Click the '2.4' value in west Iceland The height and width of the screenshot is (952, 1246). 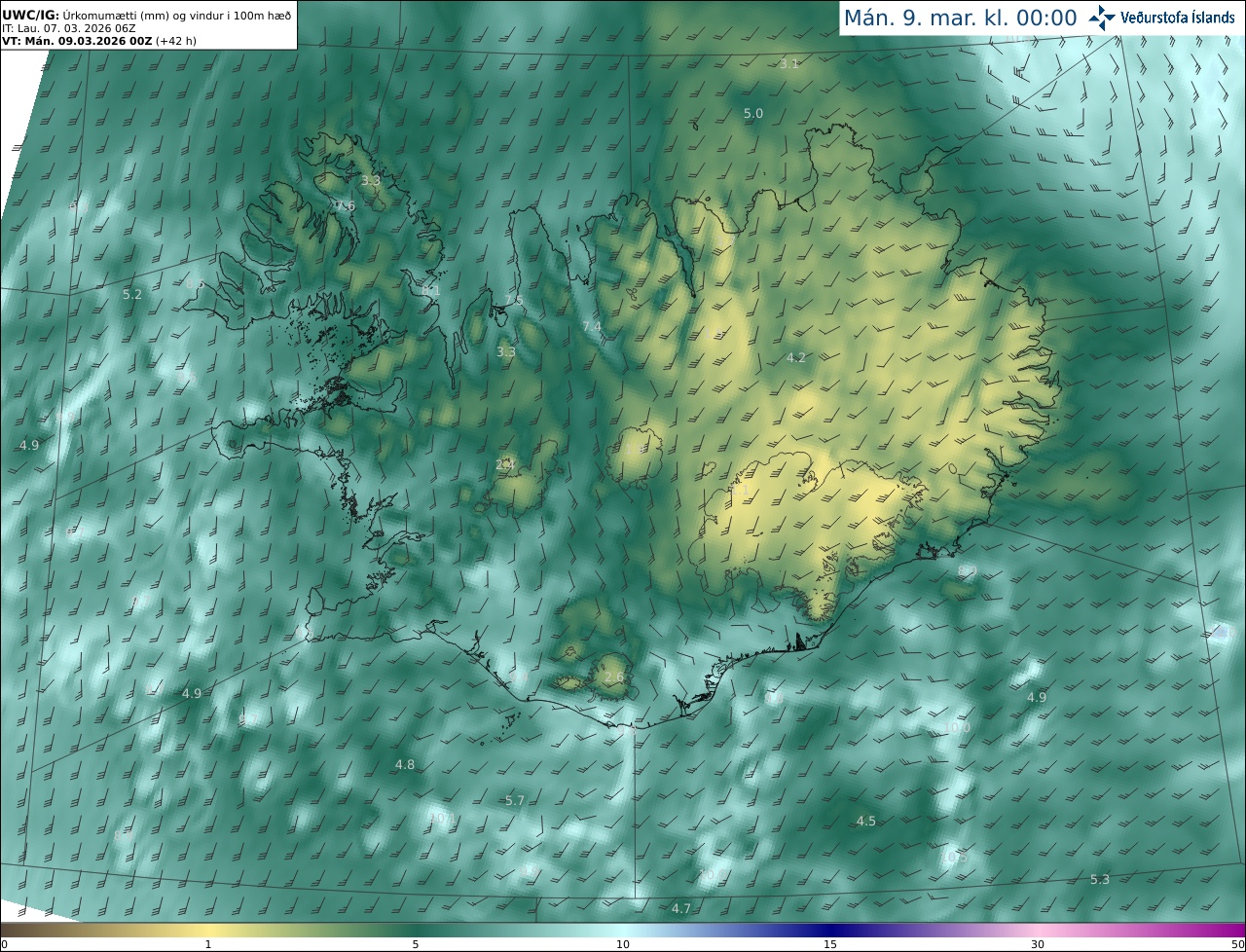(x=505, y=465)
